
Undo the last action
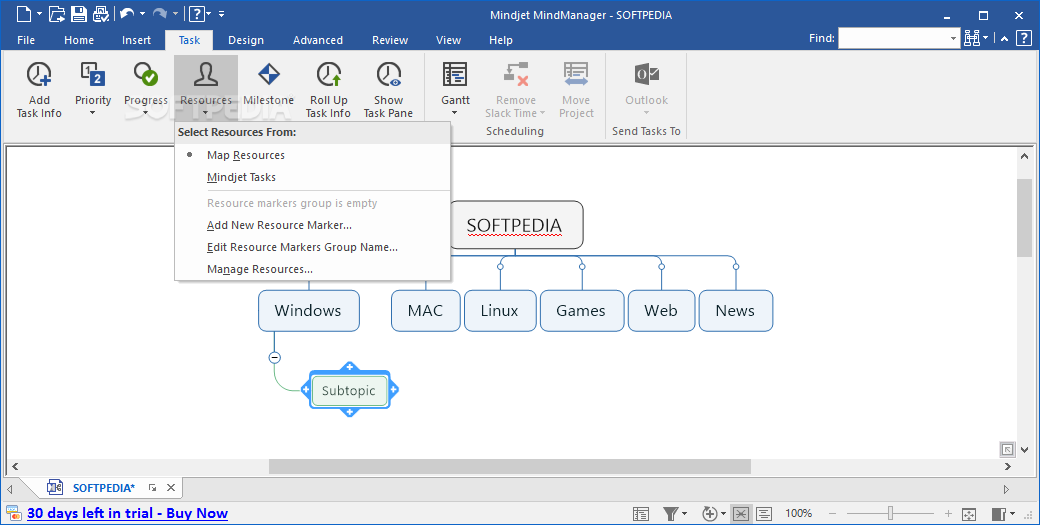(x=127, y=13)
